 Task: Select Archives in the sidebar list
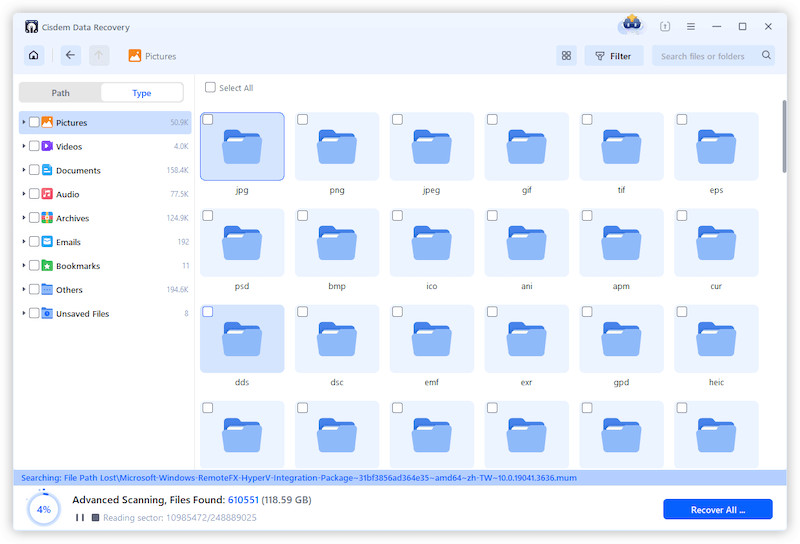click(x=105, y=218)
